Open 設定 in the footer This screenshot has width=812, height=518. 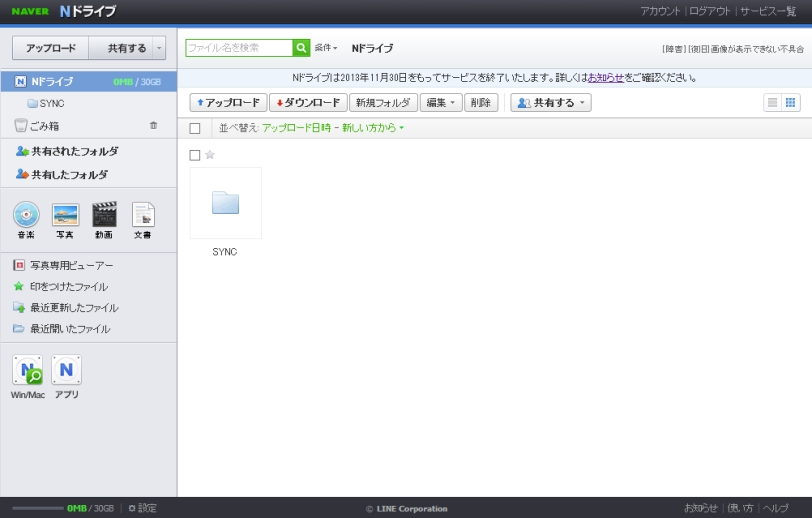(x=142, y=508)
